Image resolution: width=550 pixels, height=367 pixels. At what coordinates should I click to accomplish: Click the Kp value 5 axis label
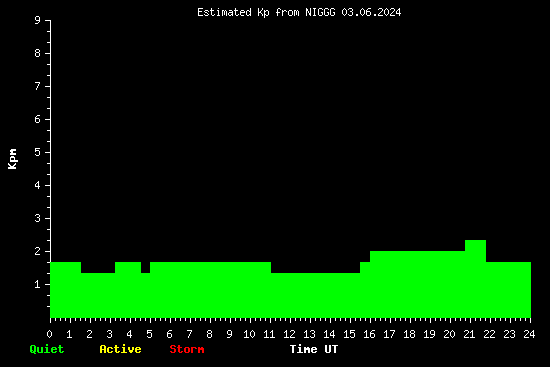tap(38, 152)
